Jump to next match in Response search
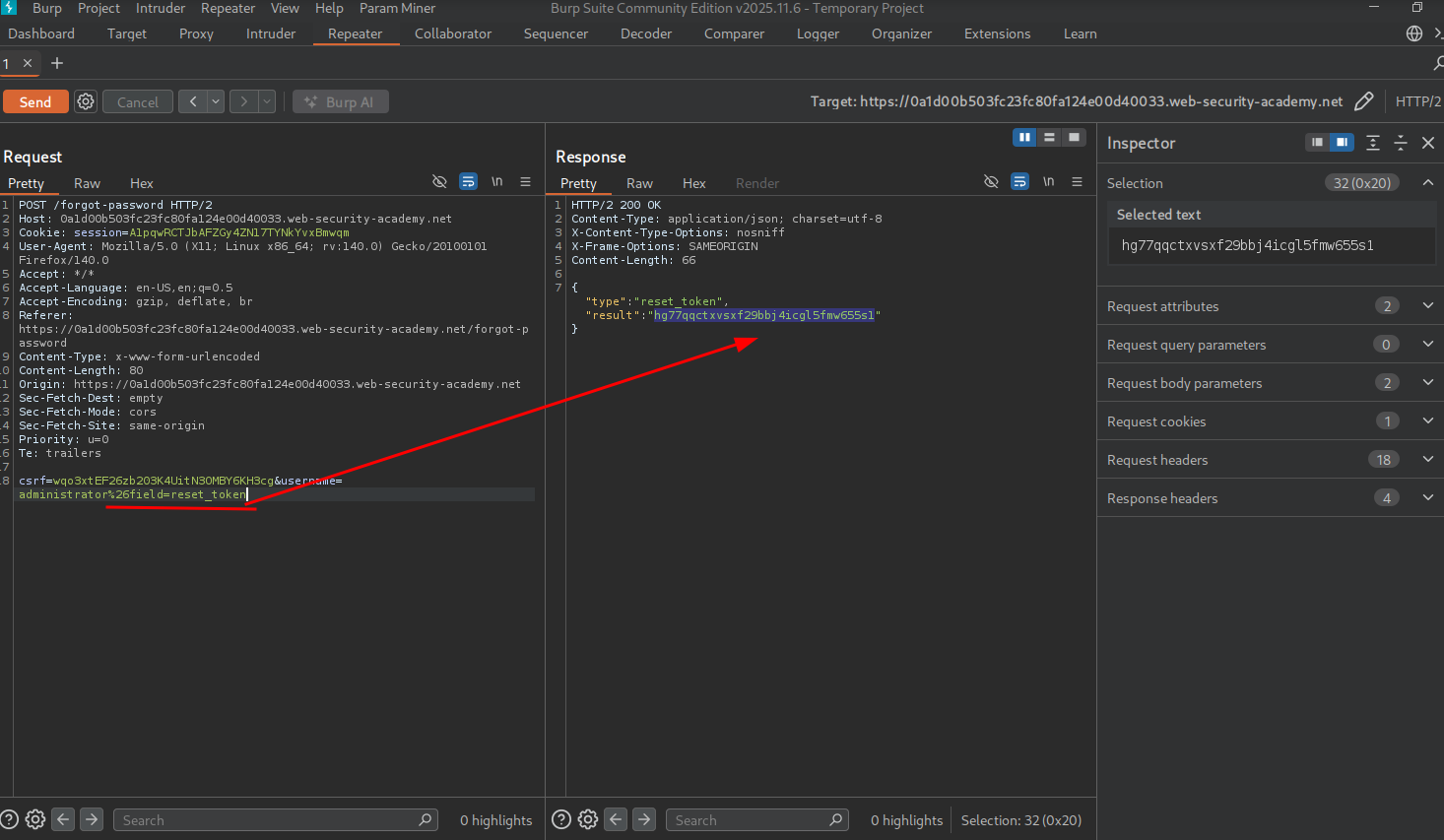Screen dimensions: 1444x840 tap(644, 819)
